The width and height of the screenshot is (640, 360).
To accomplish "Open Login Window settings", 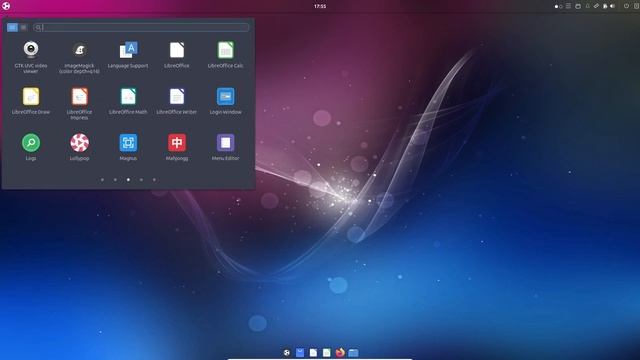I will point(225,101).
